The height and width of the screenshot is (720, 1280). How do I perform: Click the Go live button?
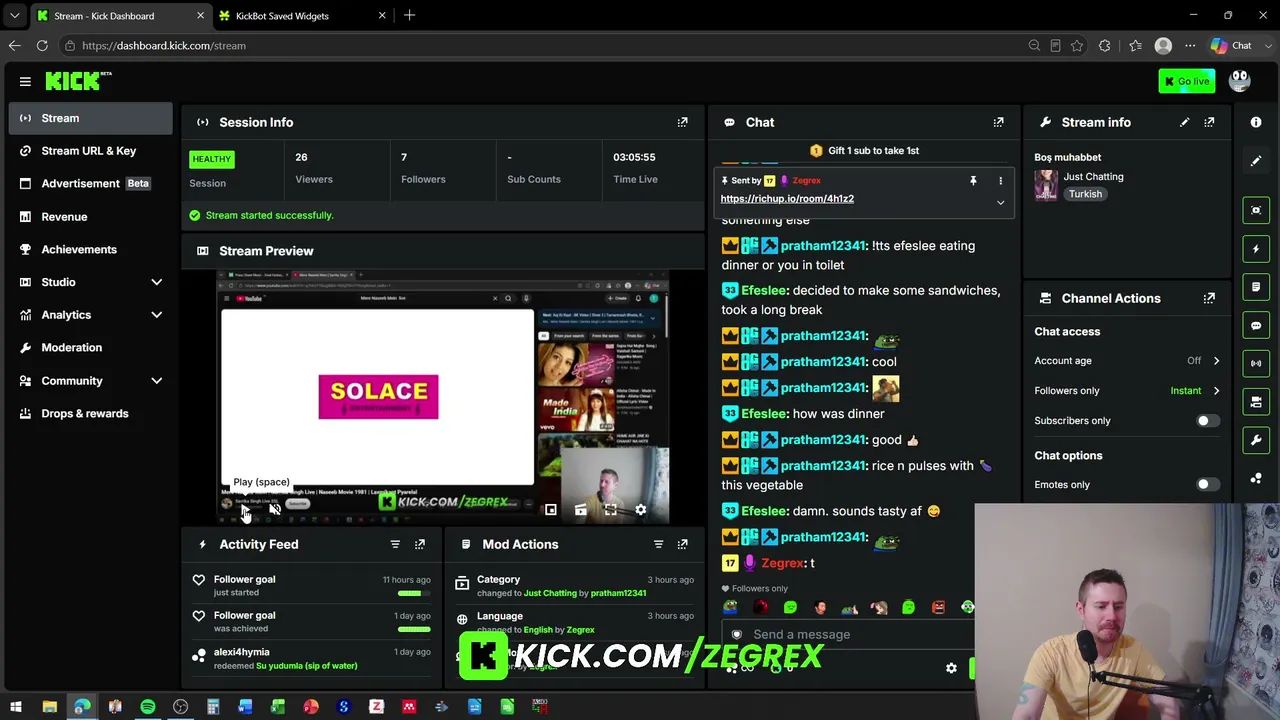click(x=1186, y=81)
